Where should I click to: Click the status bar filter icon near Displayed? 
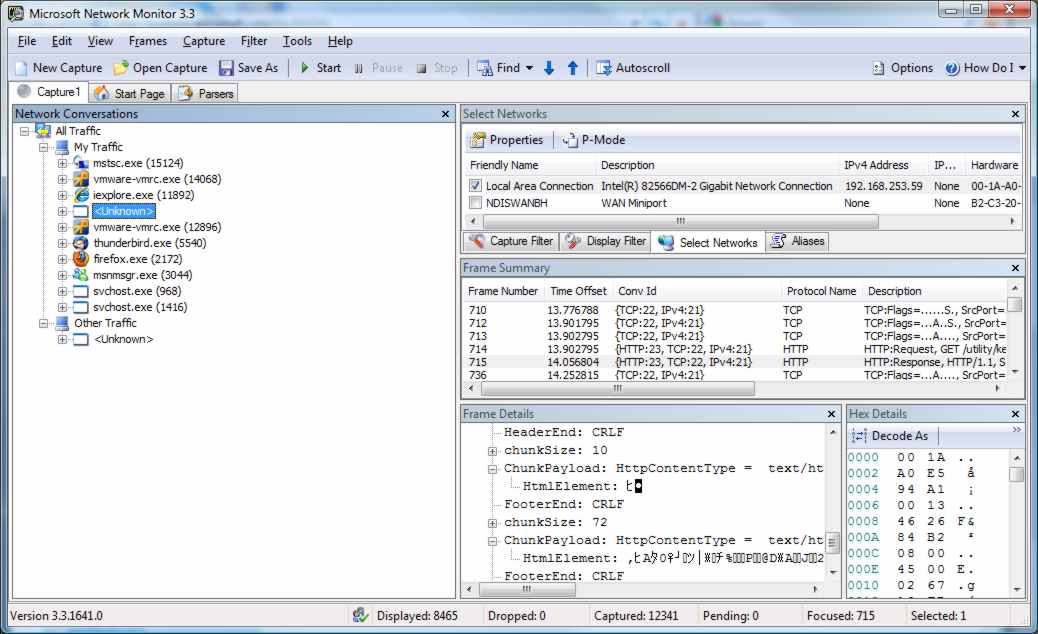click(x=360, y=615)
